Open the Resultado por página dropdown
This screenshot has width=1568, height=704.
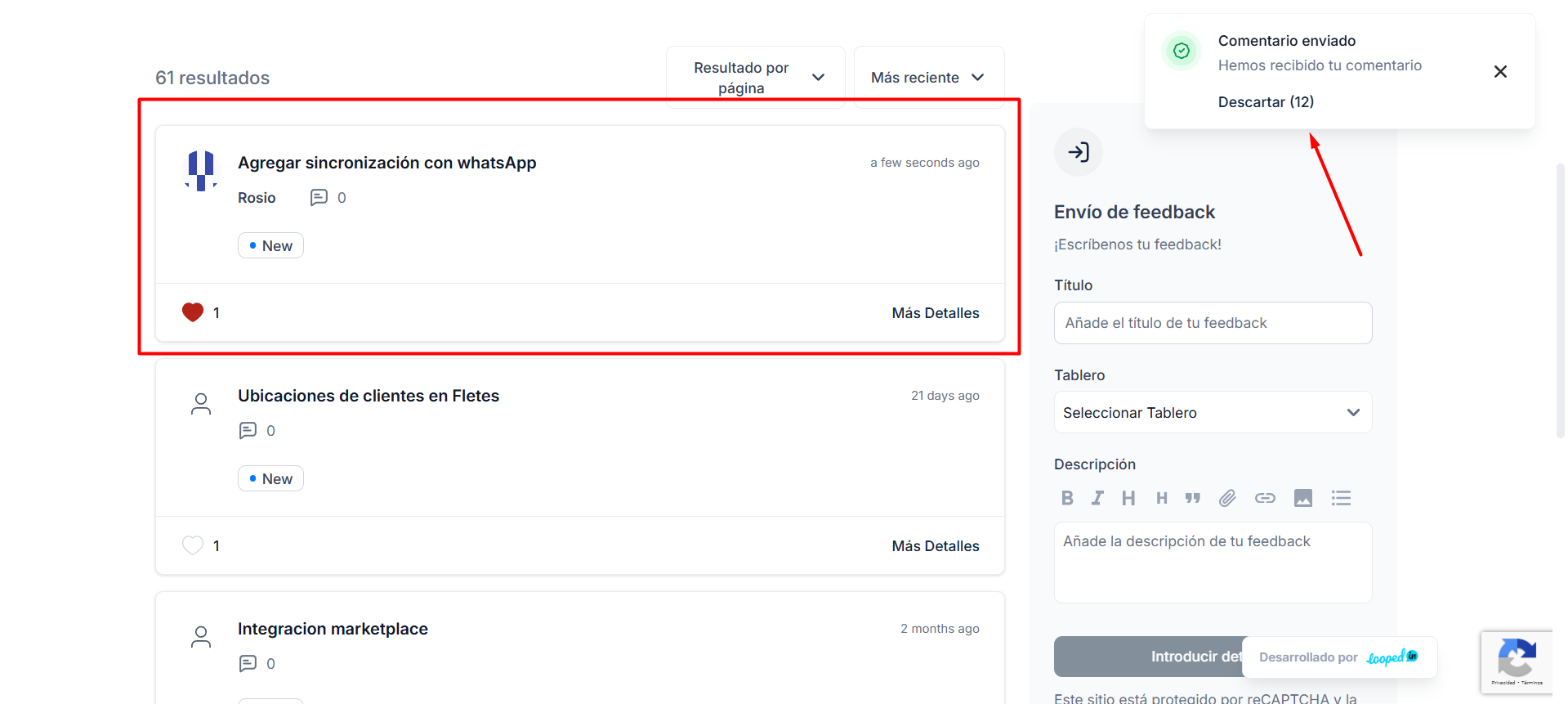click(755, 78)
